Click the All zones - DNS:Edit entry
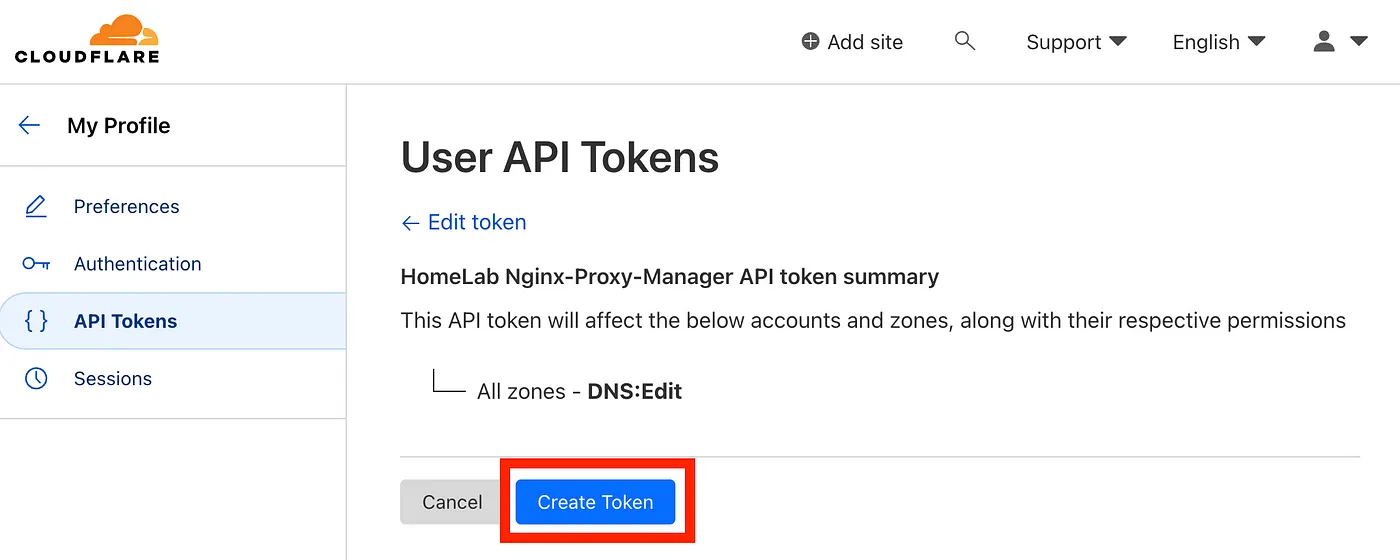Image resolution: width=1400 pixels, height=560 pixels. pos(579,391)
